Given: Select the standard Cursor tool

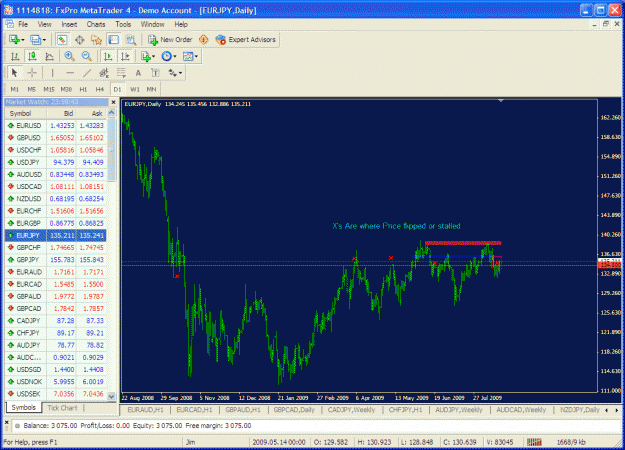Looking at the screenshot, I should tap(15, 73).
